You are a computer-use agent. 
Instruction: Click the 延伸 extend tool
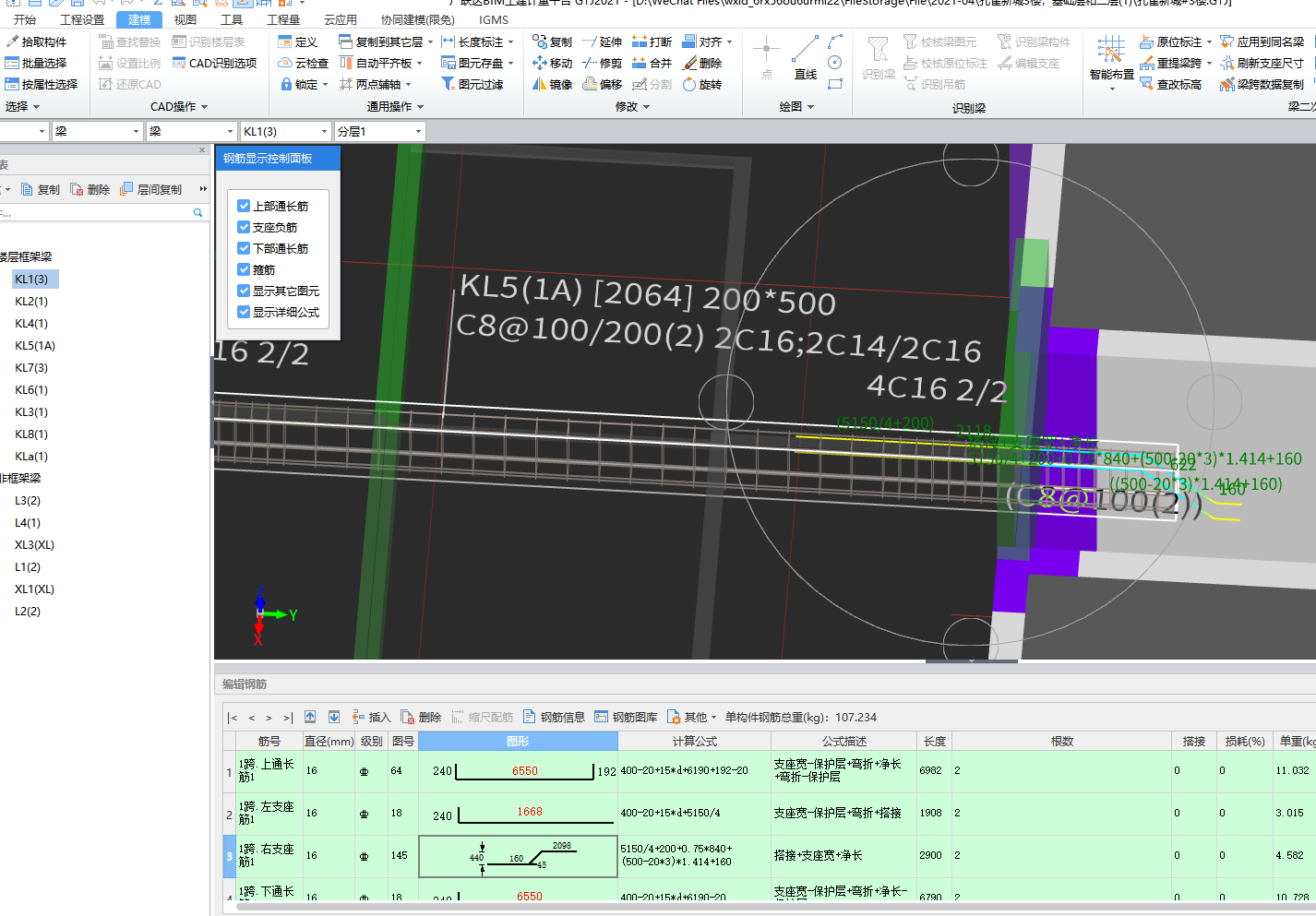coord(602,42)
